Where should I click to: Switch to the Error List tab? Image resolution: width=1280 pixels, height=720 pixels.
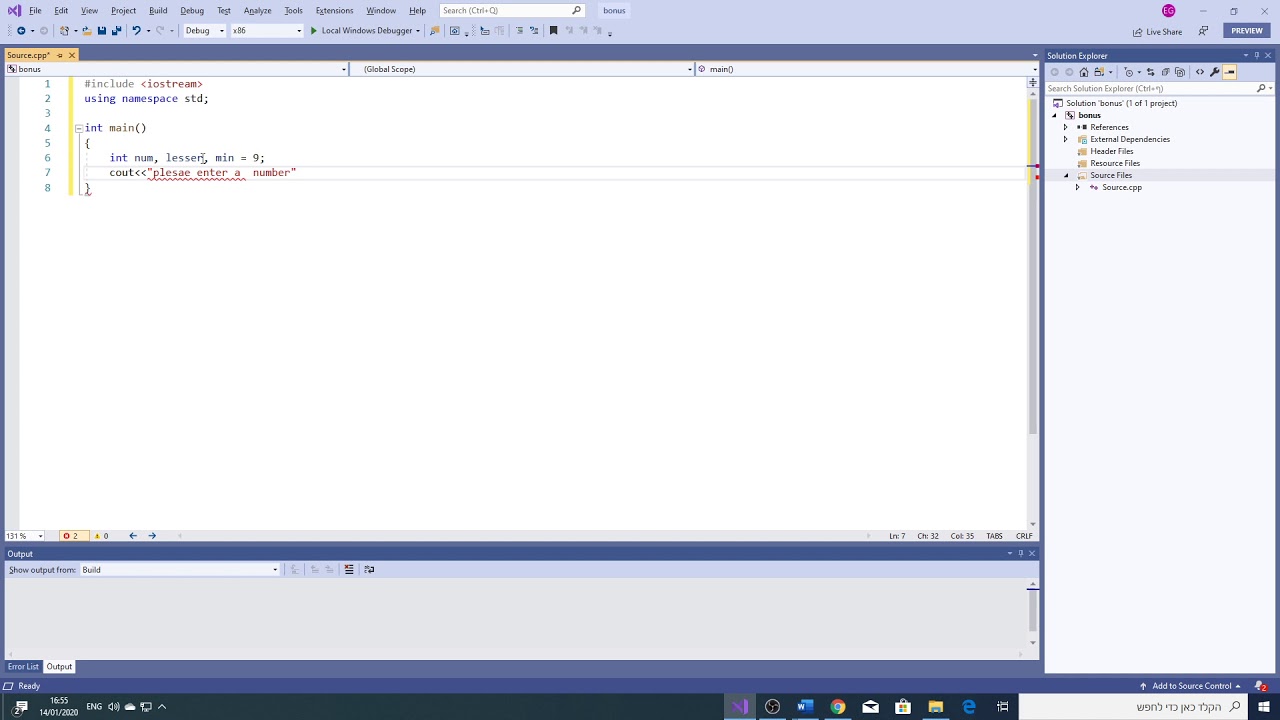tap(23, 666)
